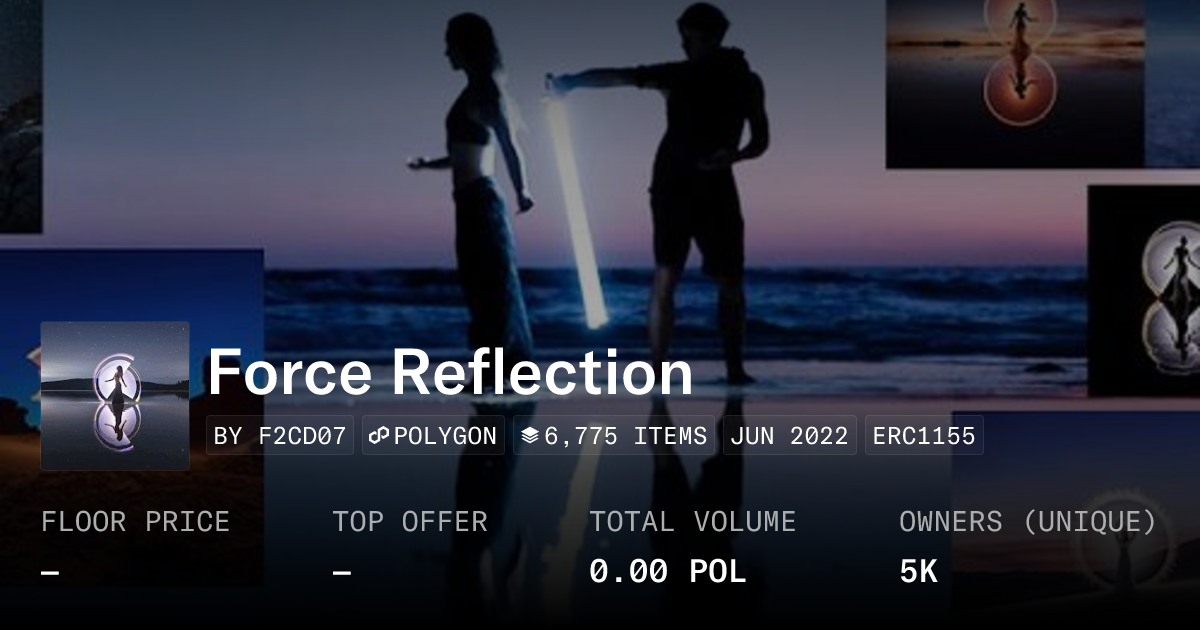Open the top-right sunset reflection artwork thumbnail
The height and width of the screenshot is (630, 1200).
click(1015, 84)
